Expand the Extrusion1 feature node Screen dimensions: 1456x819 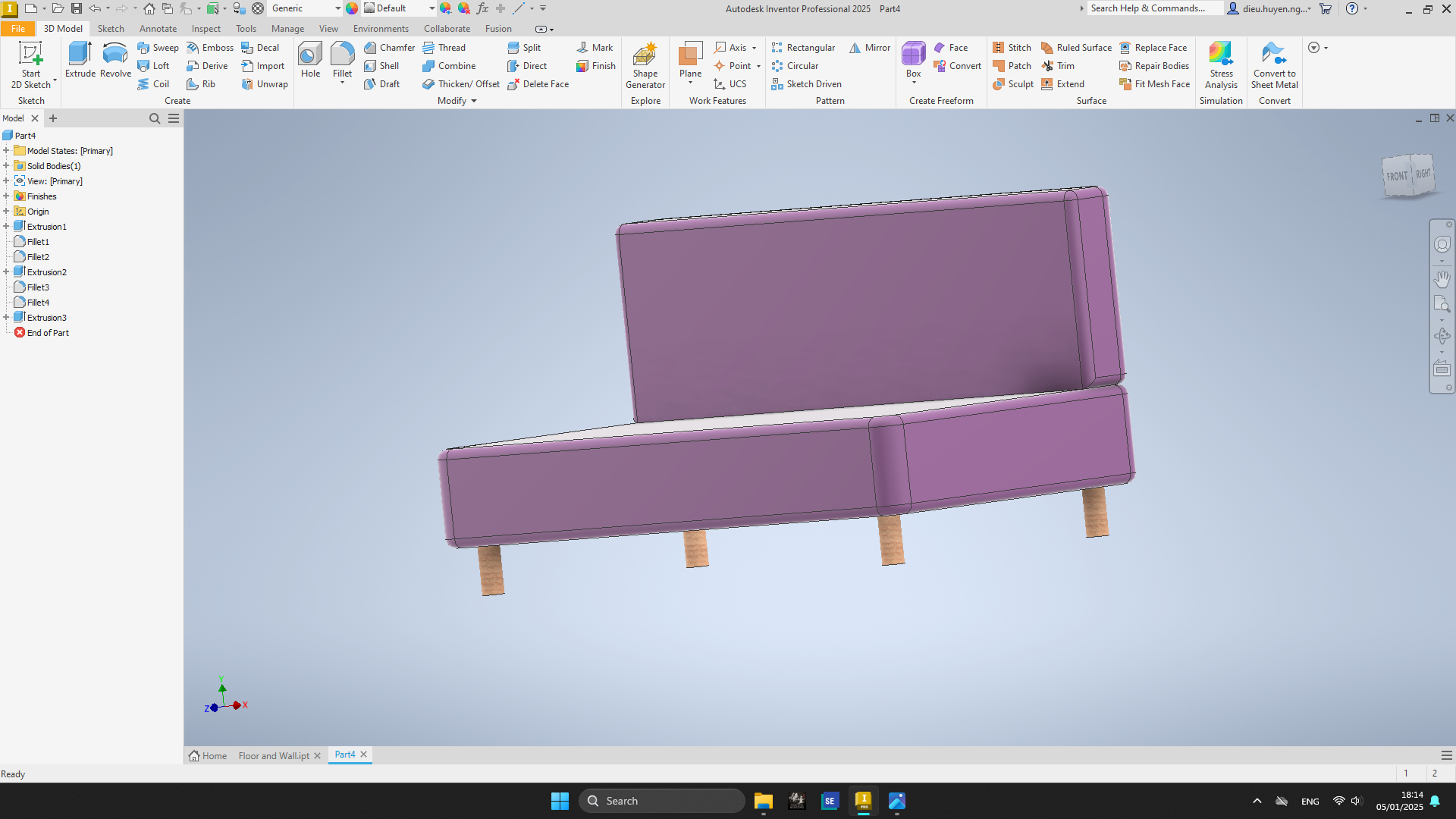[6, 227]
